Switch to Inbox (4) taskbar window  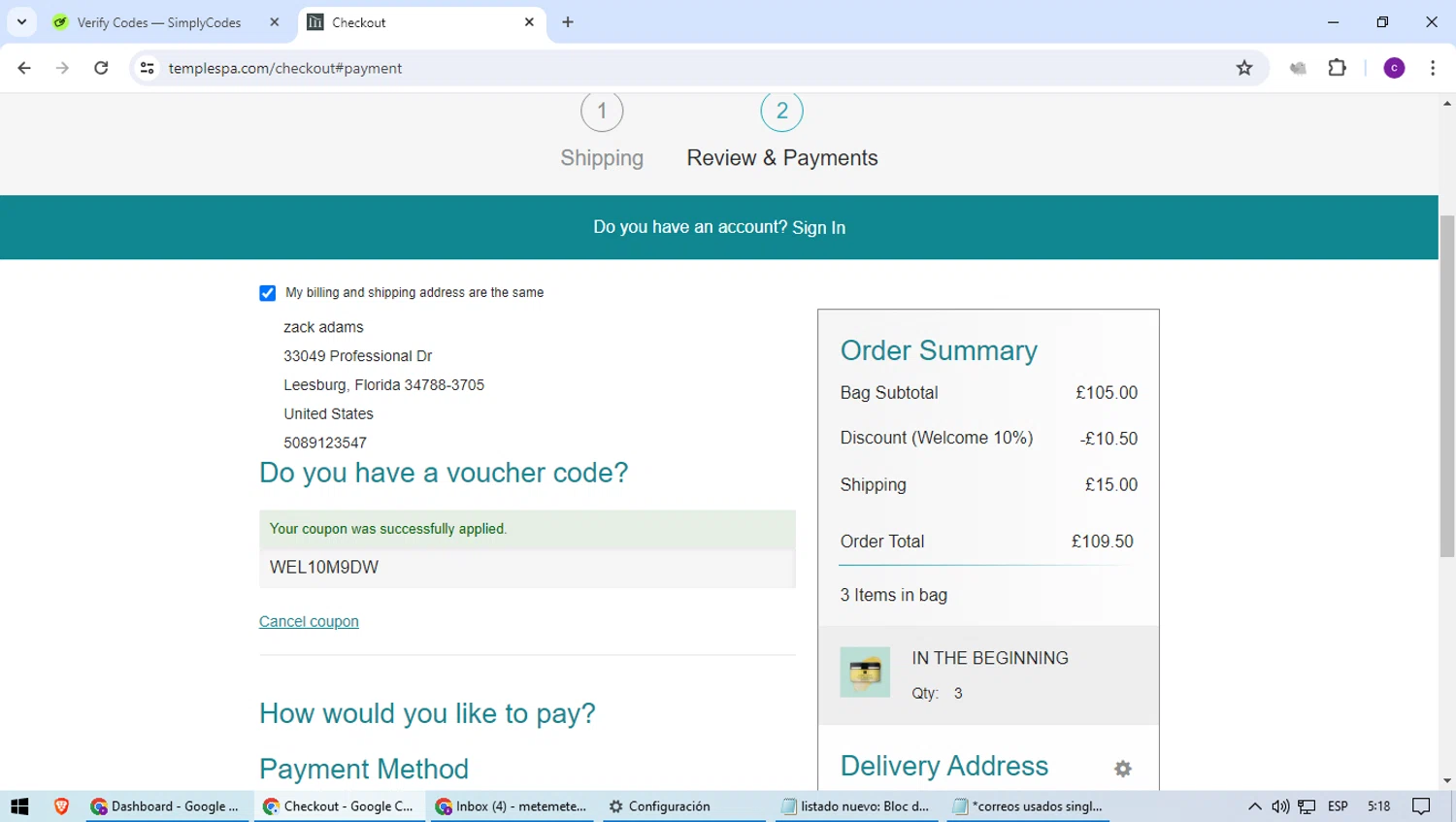click(512, 806)
